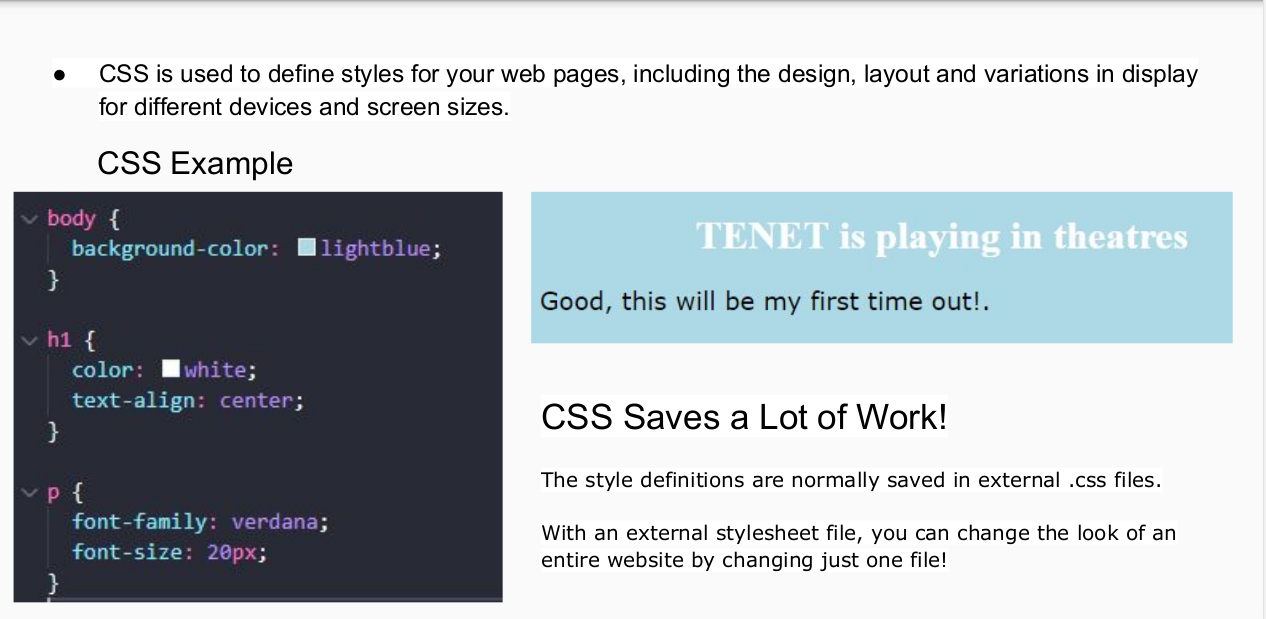Select the sentence about first time out
This screenshot has height=619, width=1266.
point(764,301)
